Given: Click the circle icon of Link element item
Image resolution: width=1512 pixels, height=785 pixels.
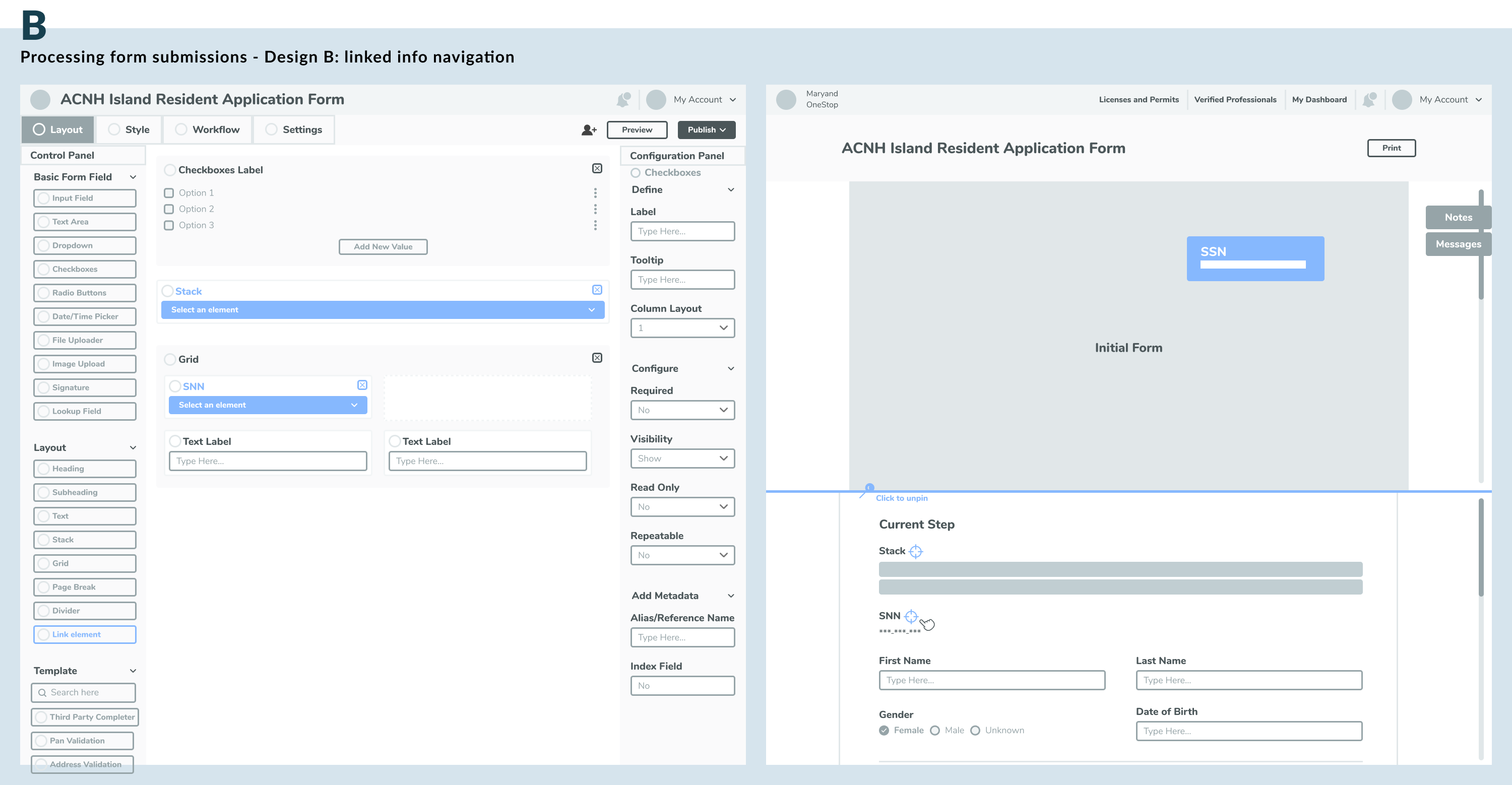Looking at the screenshot, I should (43, 635).
